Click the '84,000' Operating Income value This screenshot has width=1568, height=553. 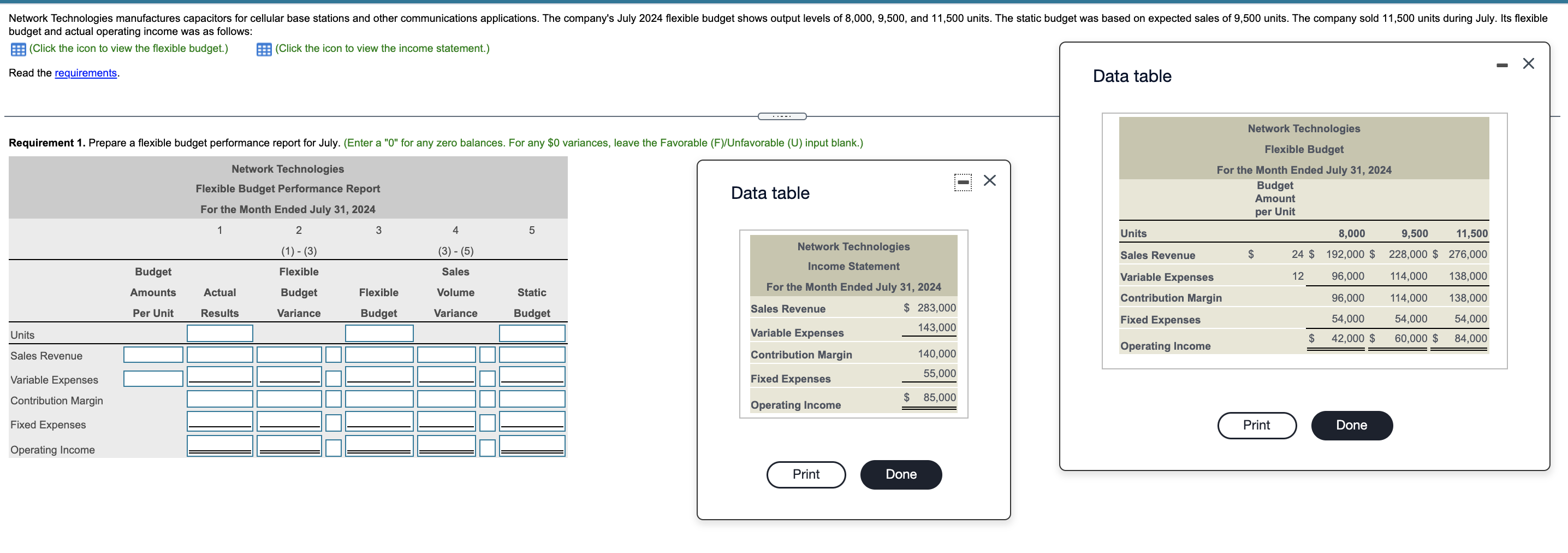(x=1471, y=339)
